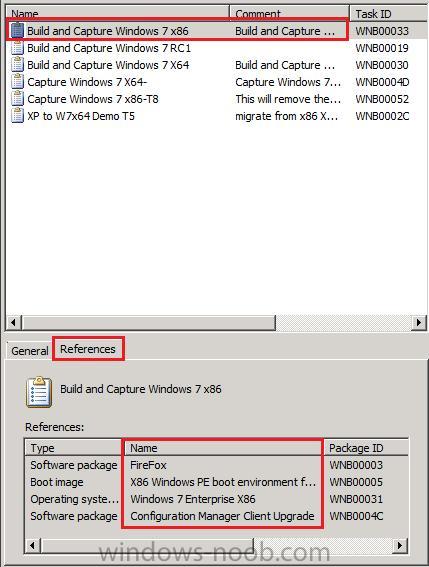Select Windows 7 Enterprise X86 reference
This screenshot has width=429, height=567.
click(193, 499)
